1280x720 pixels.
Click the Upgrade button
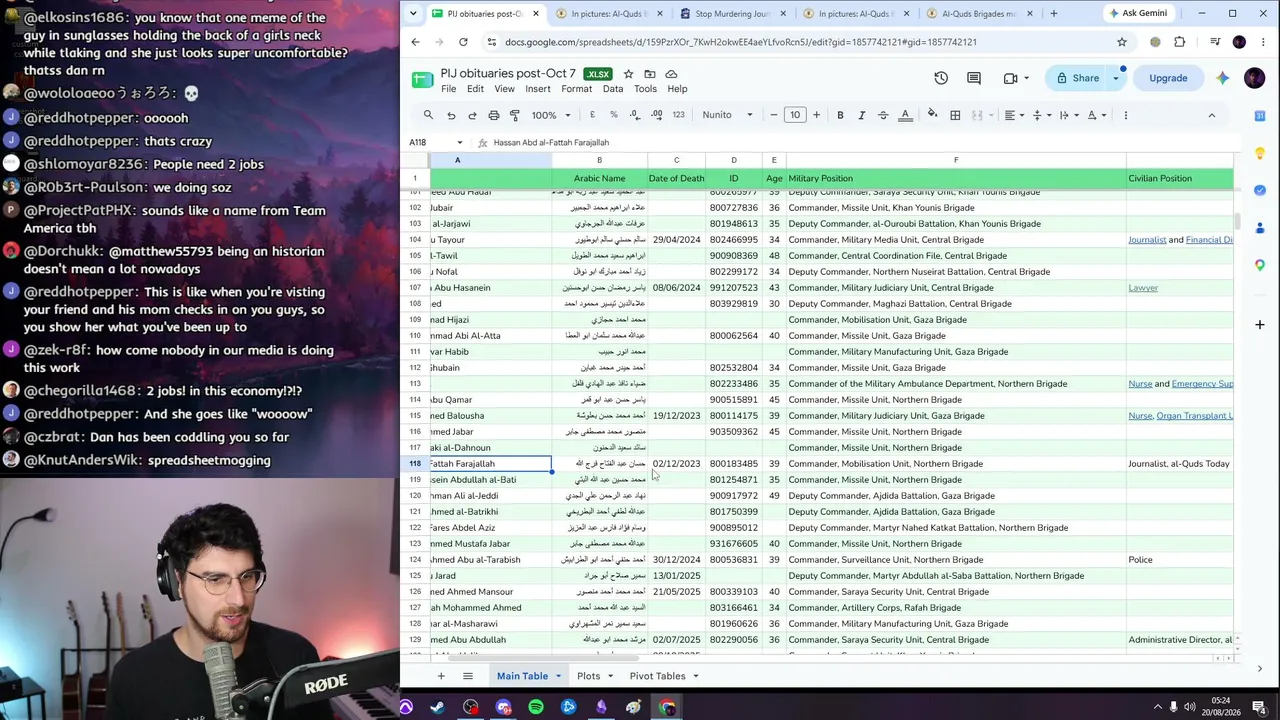point(1168,78)
